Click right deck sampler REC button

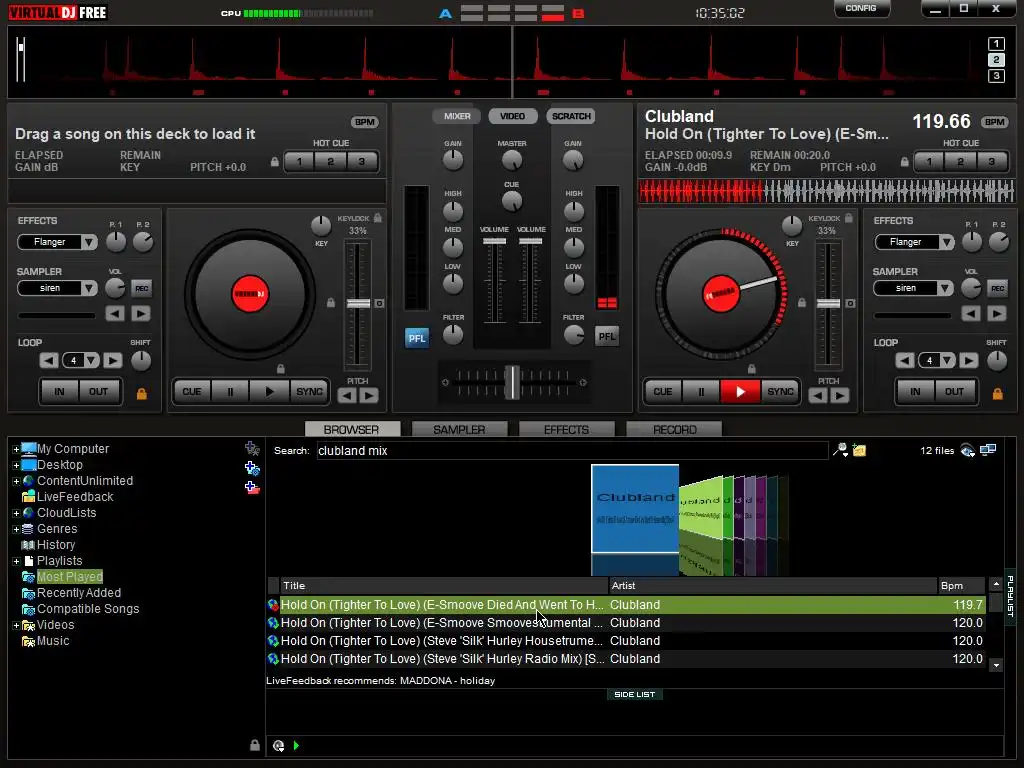(x=997, y=288)
